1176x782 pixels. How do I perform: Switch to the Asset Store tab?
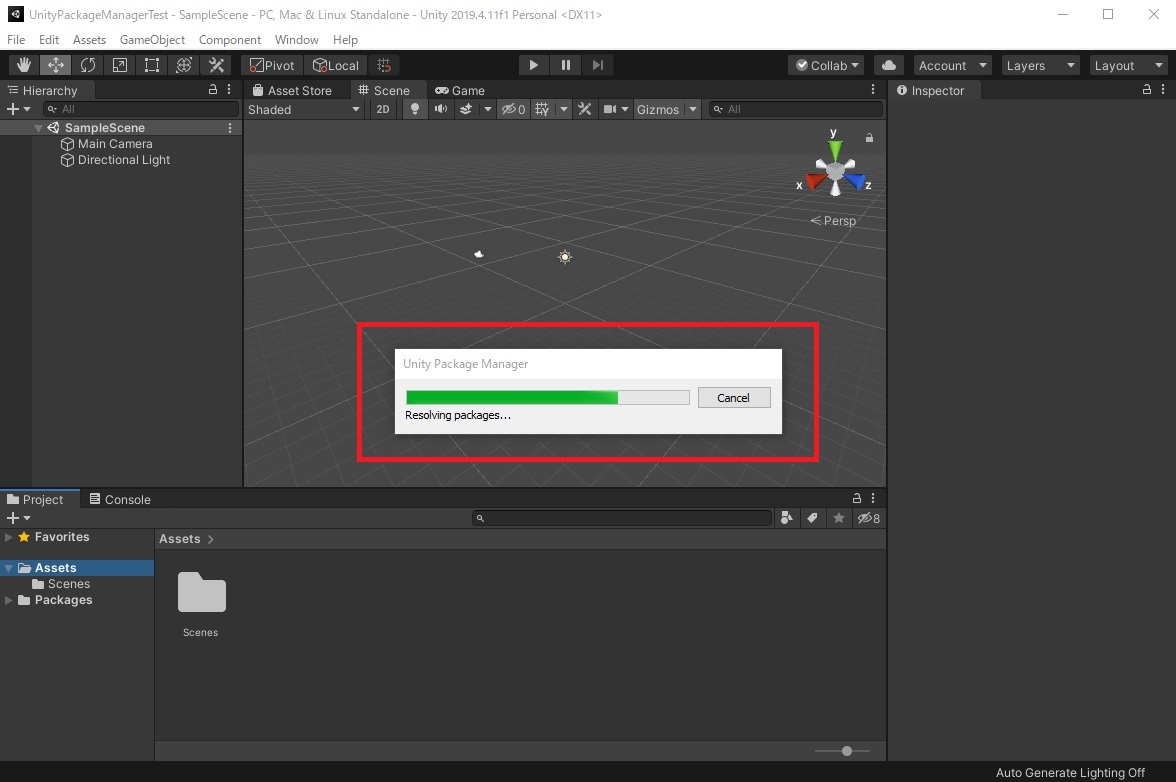coord(292,90)
